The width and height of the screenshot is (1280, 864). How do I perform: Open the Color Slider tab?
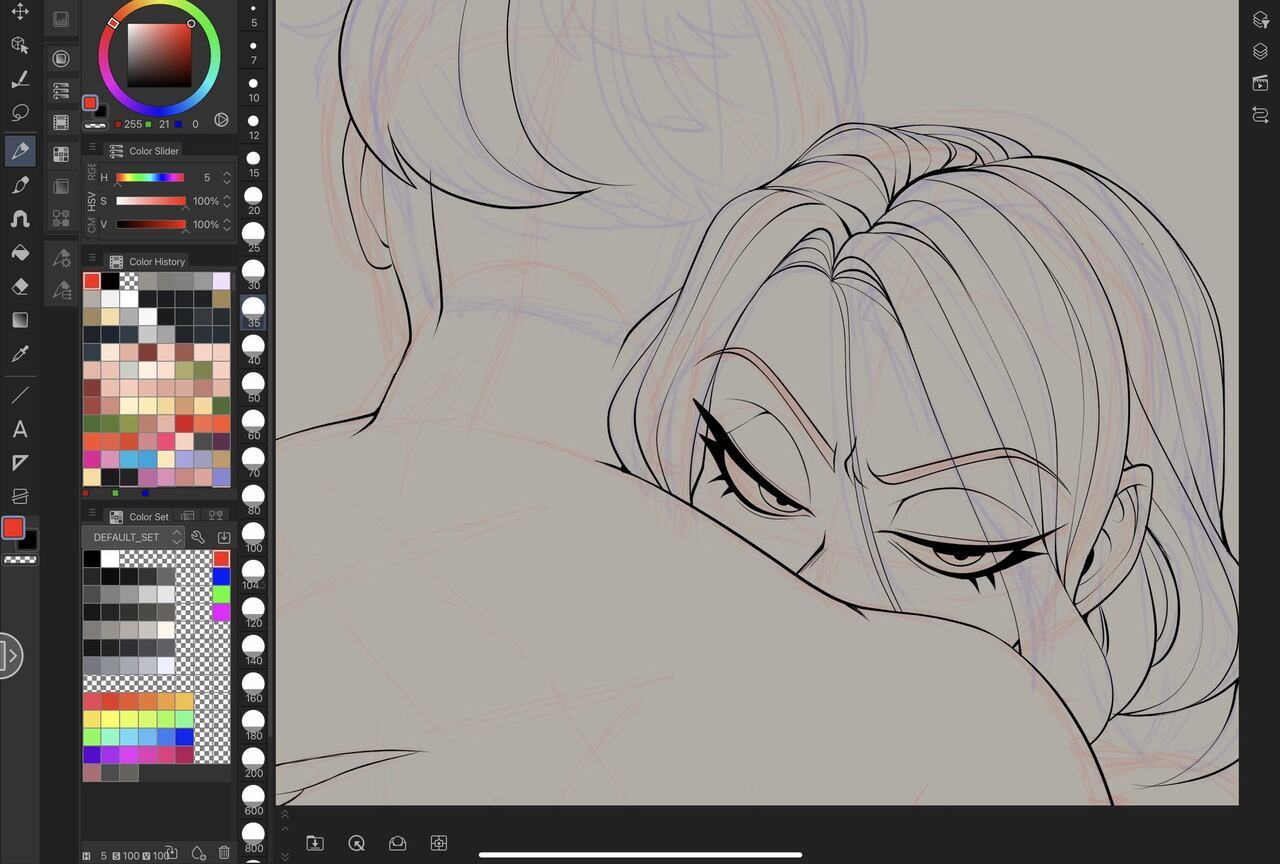pyautogui.click(x=153, y=151)
